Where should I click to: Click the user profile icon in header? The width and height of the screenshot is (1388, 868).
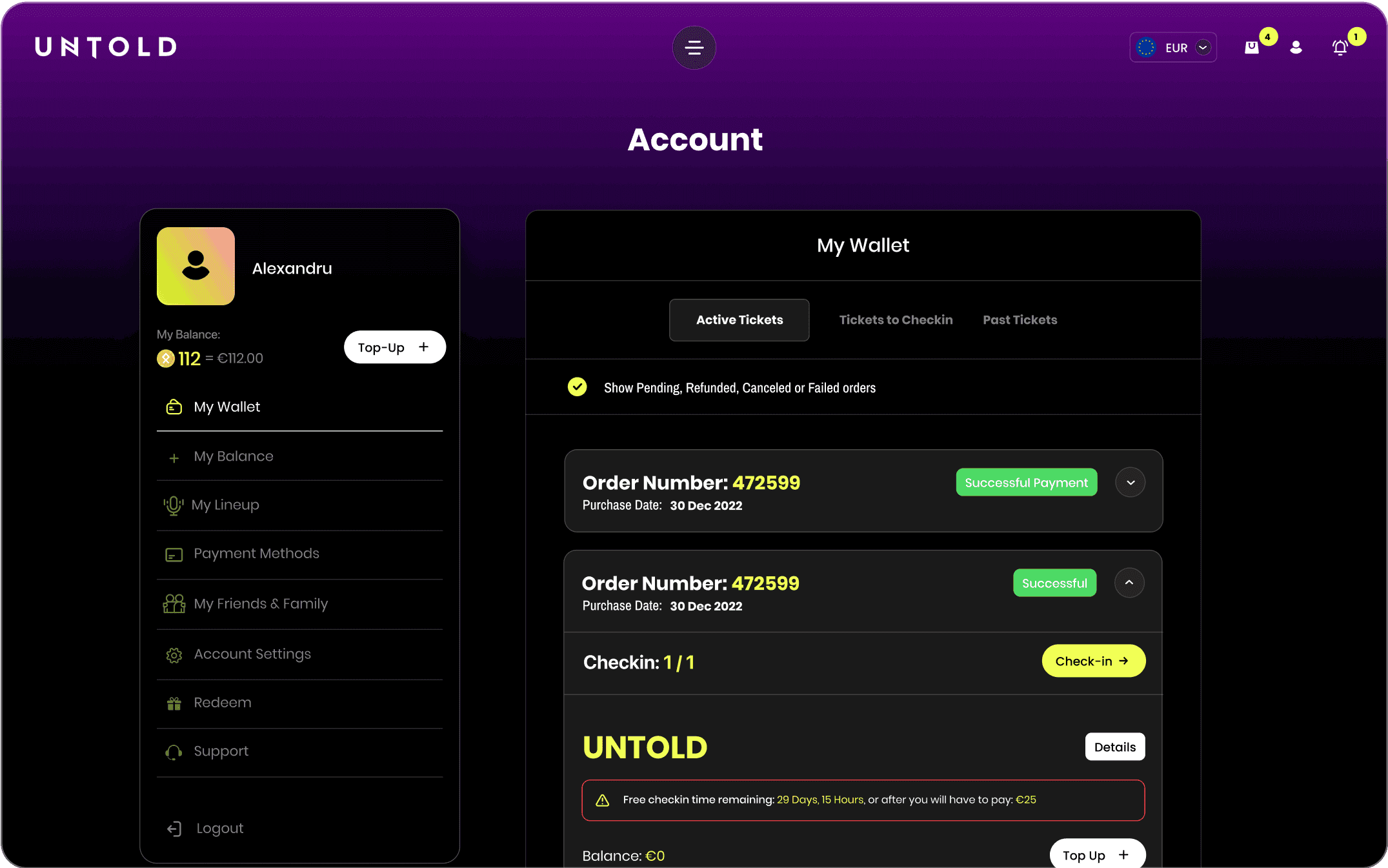tap(1296, 48)
